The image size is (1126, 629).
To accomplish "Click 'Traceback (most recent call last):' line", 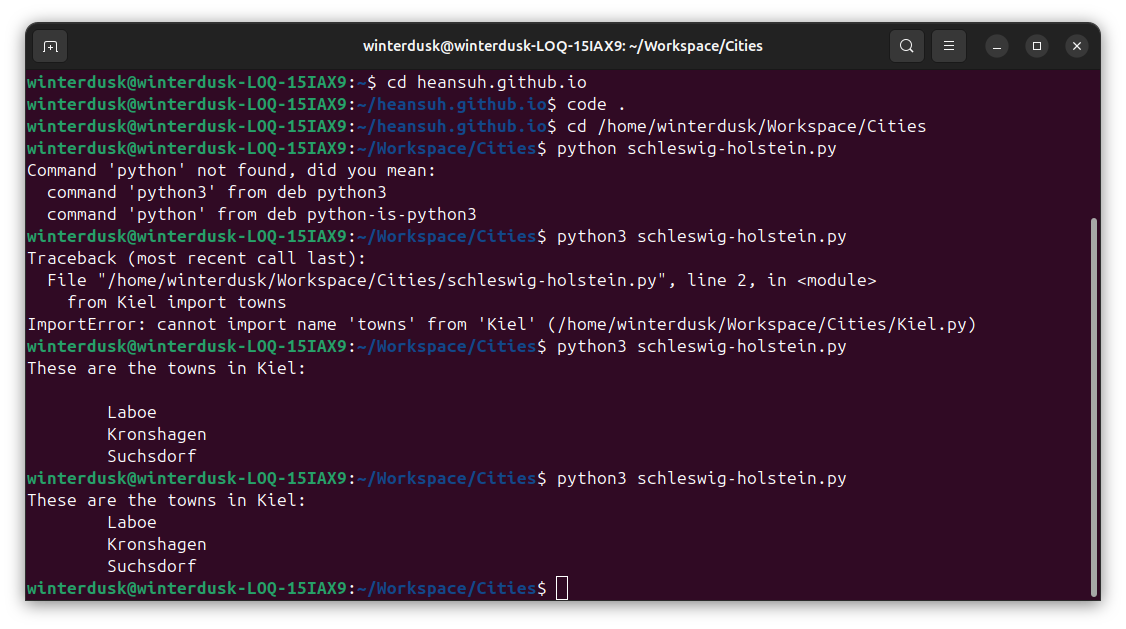I will point(197,258).
